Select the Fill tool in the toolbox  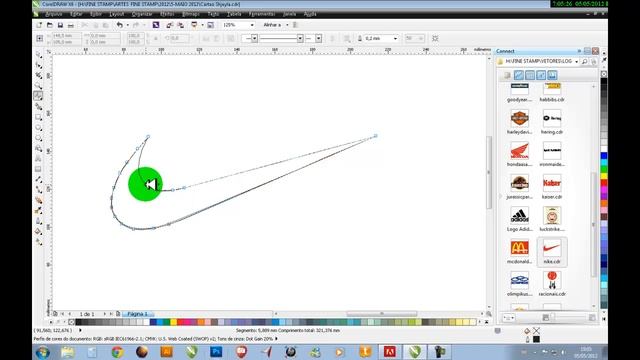click(38, 231)
